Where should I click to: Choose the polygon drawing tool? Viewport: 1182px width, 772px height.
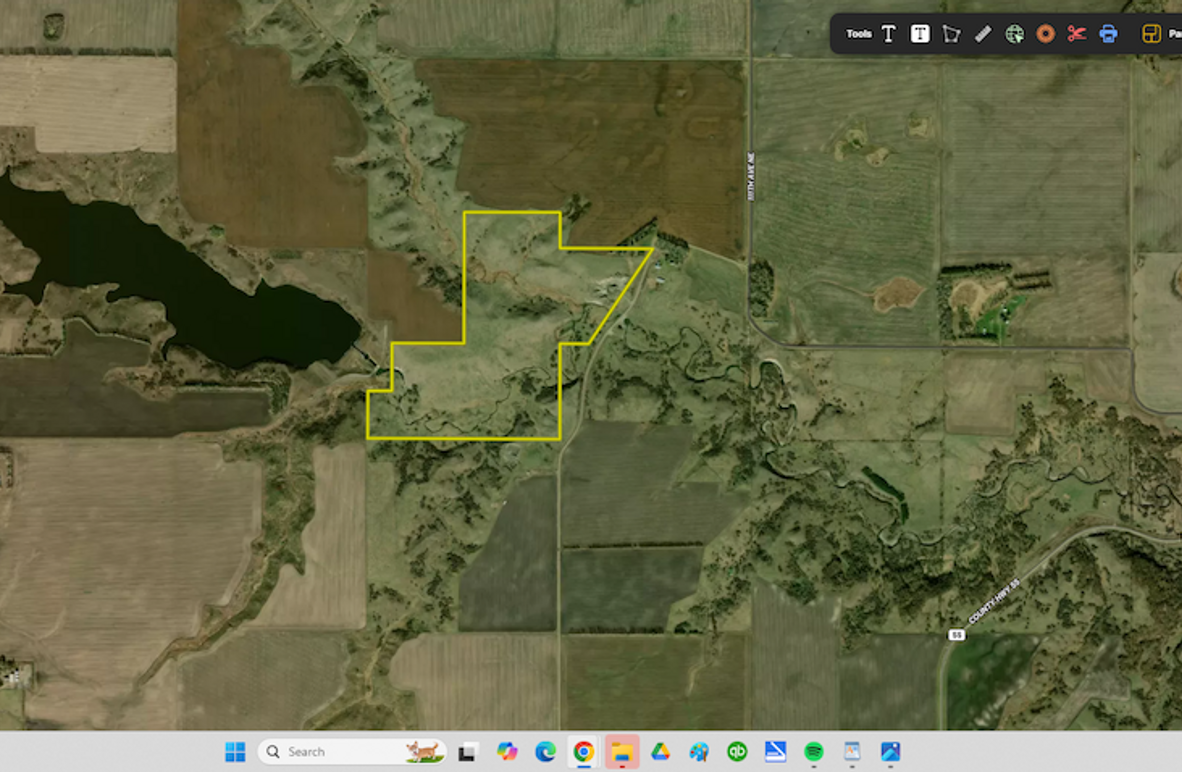[951, 34]
